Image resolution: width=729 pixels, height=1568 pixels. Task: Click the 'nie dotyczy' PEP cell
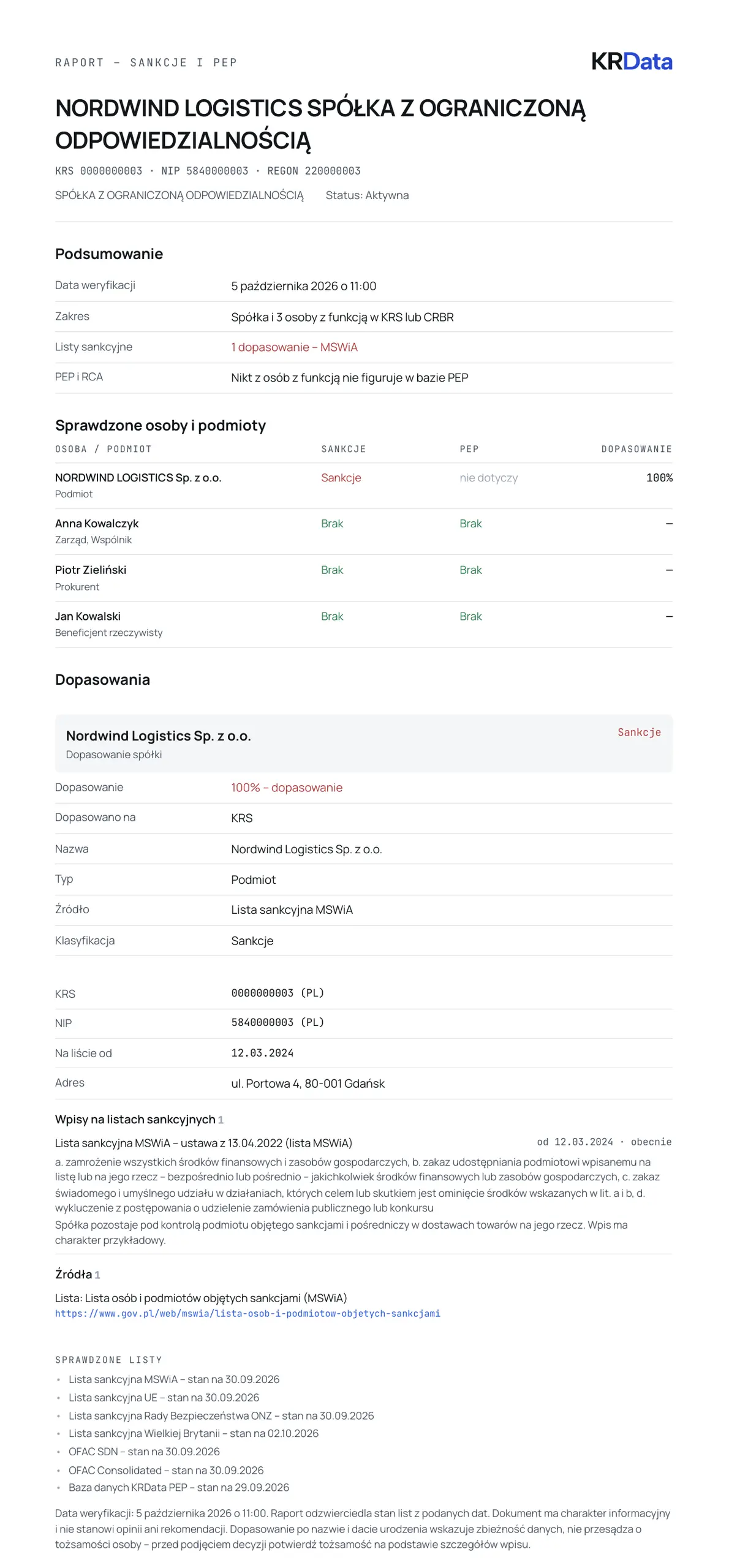(488, 478)
